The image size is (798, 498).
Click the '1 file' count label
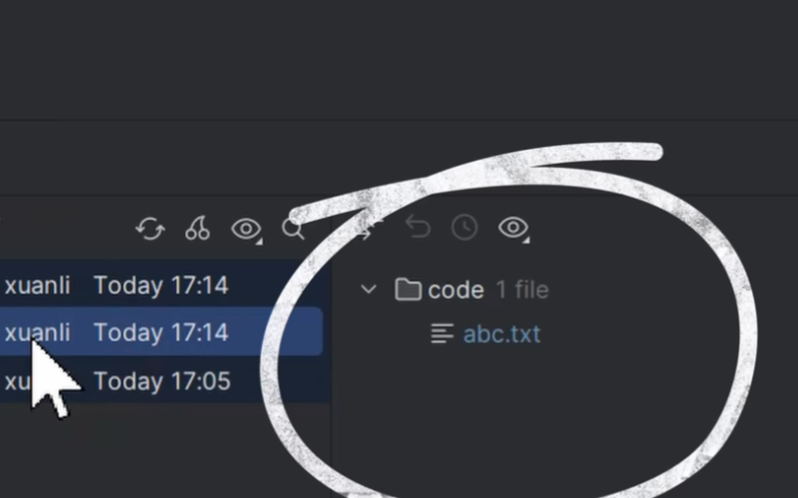click(522, 290)
